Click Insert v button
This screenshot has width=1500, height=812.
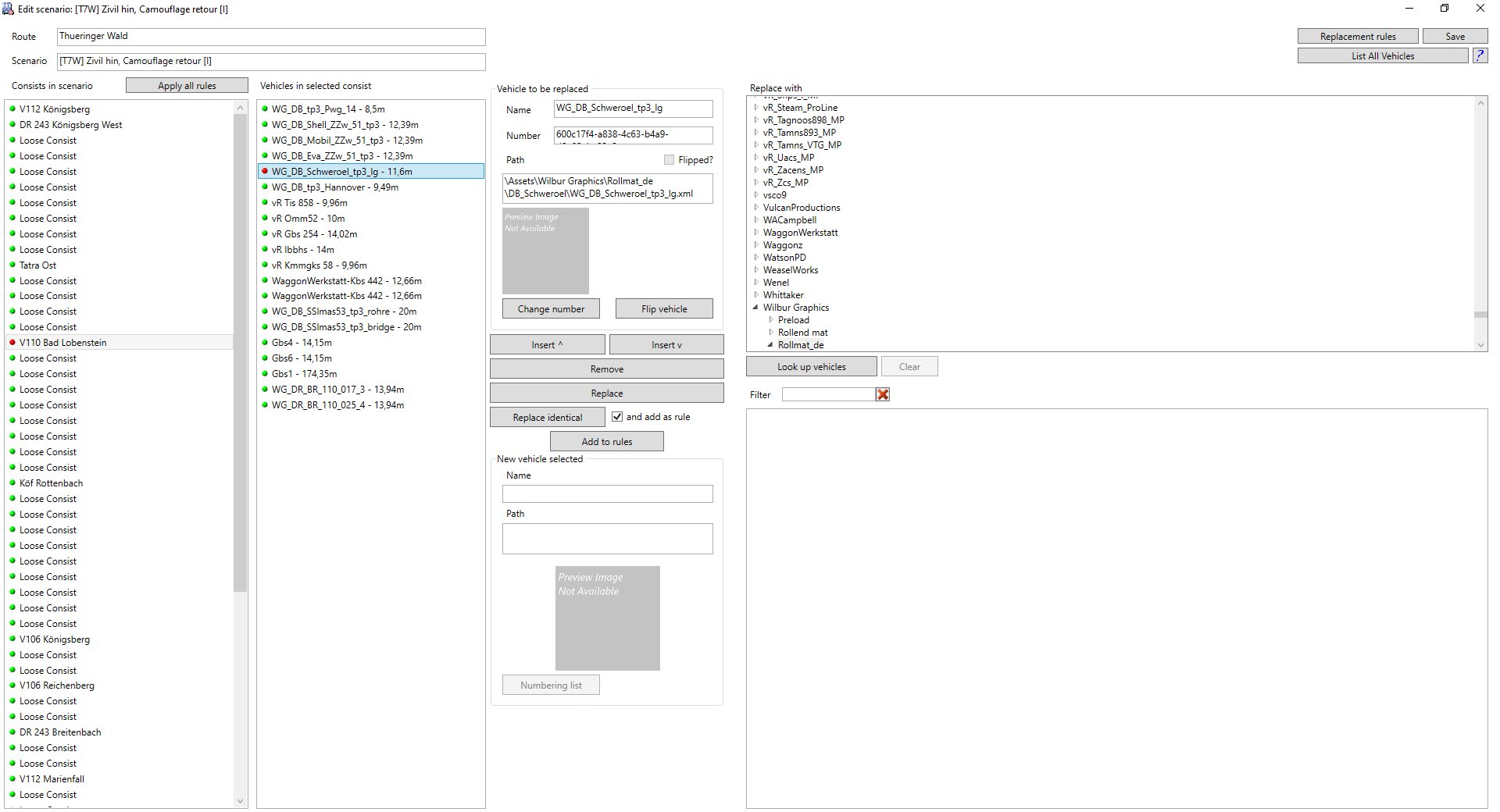[666, 345]
